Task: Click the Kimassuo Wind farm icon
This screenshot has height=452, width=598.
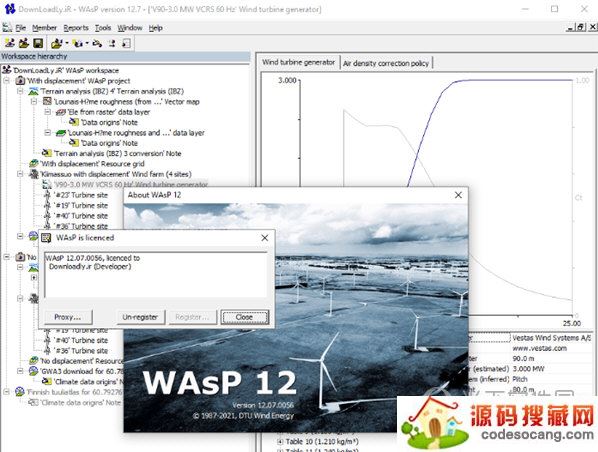Action: (x=34, y=174)
